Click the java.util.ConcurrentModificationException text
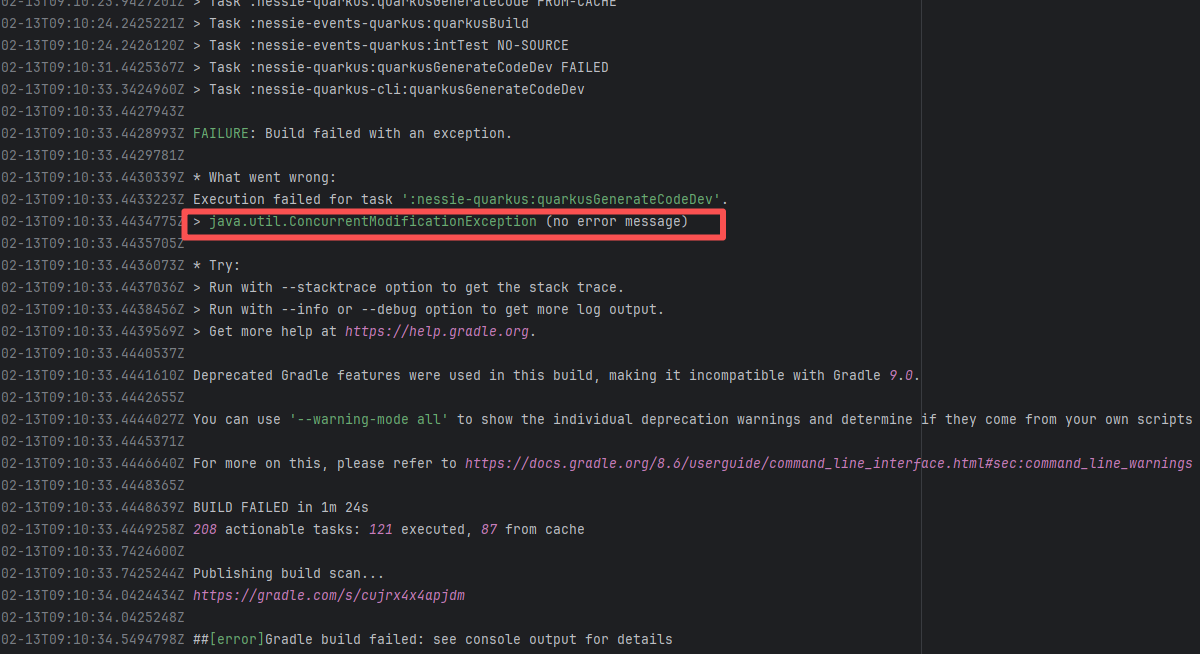This screenshot has height=654, width=1200. tap(372, 221)
